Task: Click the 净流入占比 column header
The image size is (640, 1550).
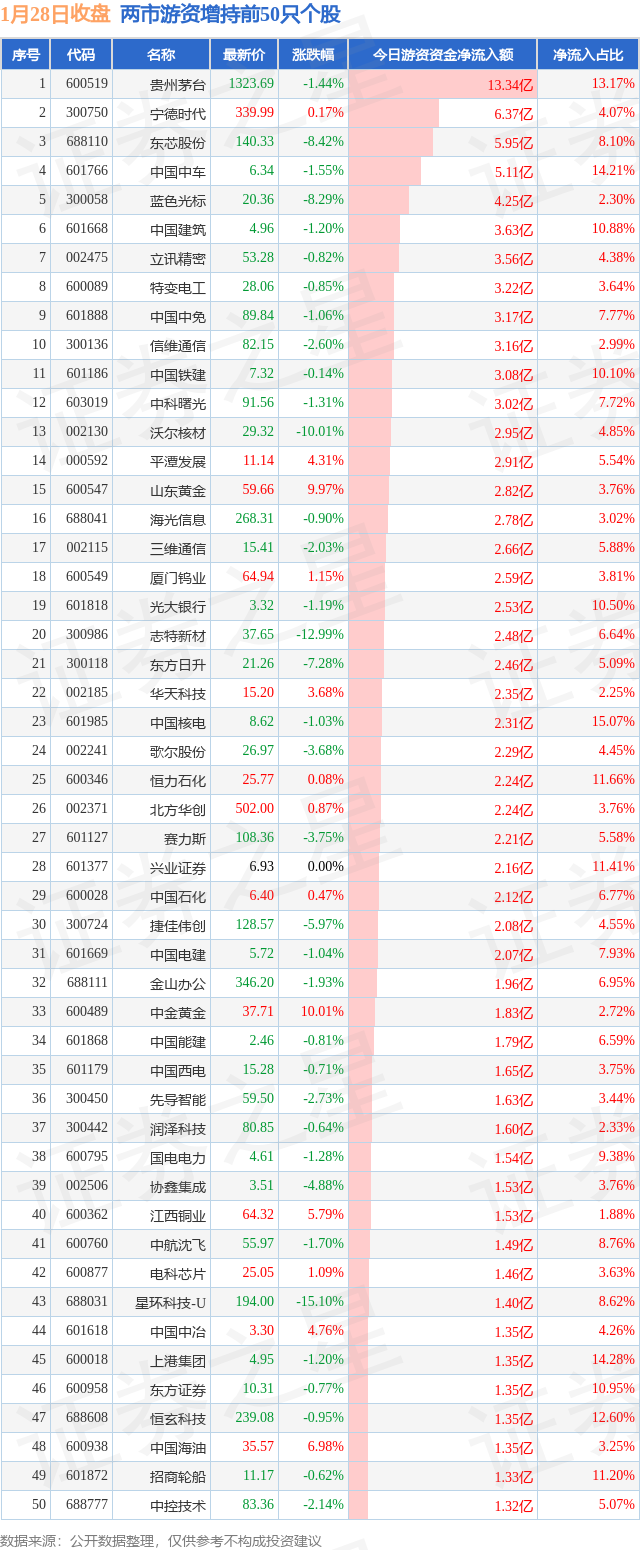Action: [x=588, y=55]
